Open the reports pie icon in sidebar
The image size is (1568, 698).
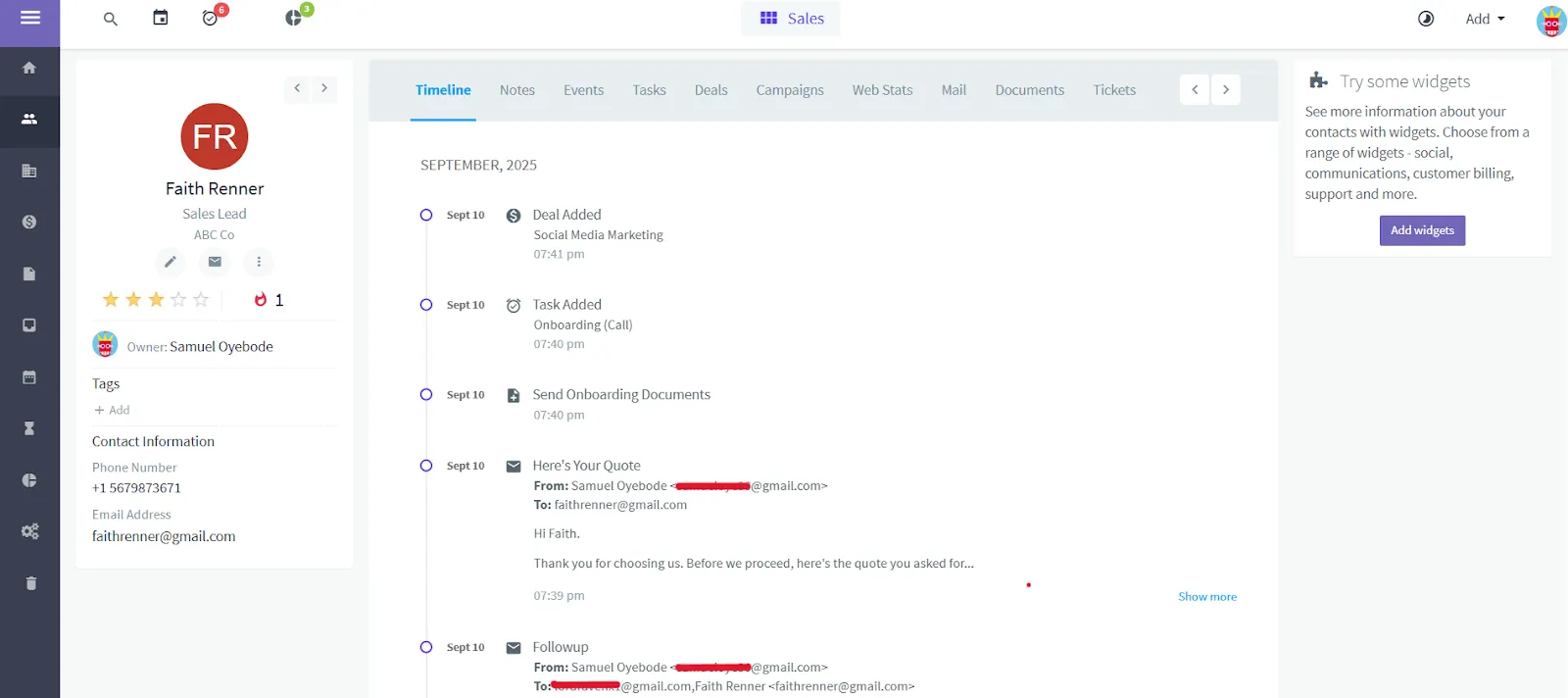29,480
